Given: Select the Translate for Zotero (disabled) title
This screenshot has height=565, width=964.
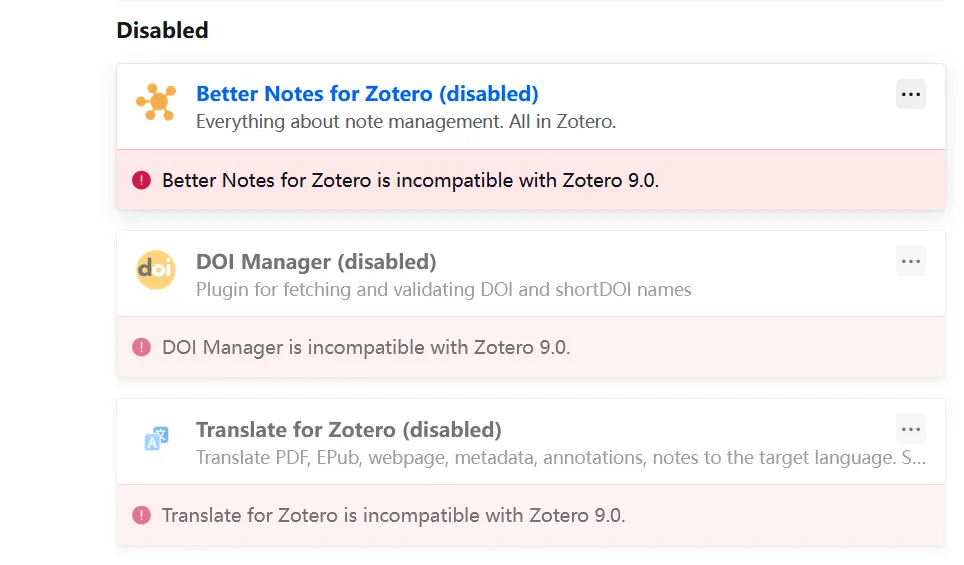Looking at the screenshot, I should pyautogui.click(x=348, y=430).
